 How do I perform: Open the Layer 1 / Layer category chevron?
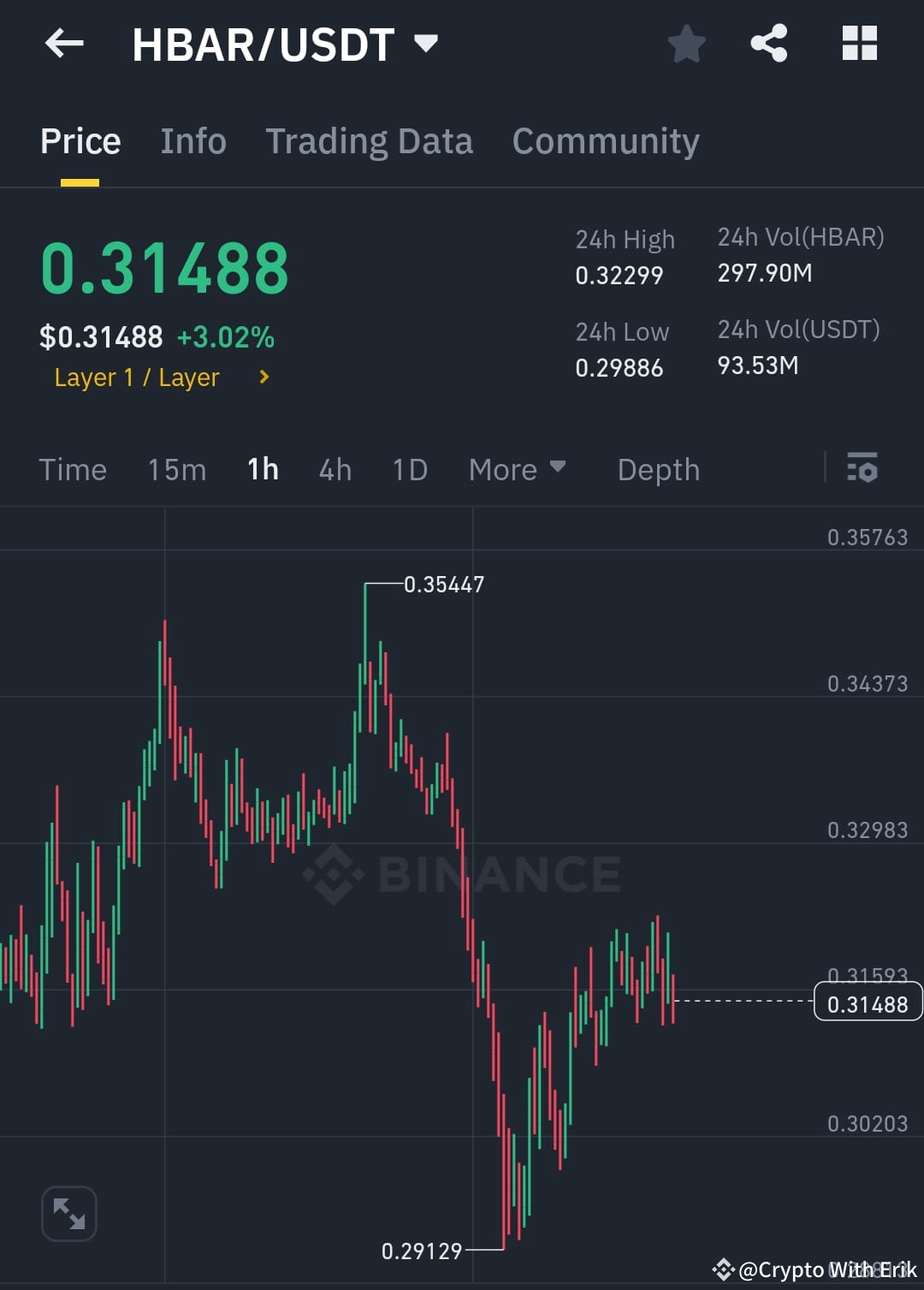[263, 377]
